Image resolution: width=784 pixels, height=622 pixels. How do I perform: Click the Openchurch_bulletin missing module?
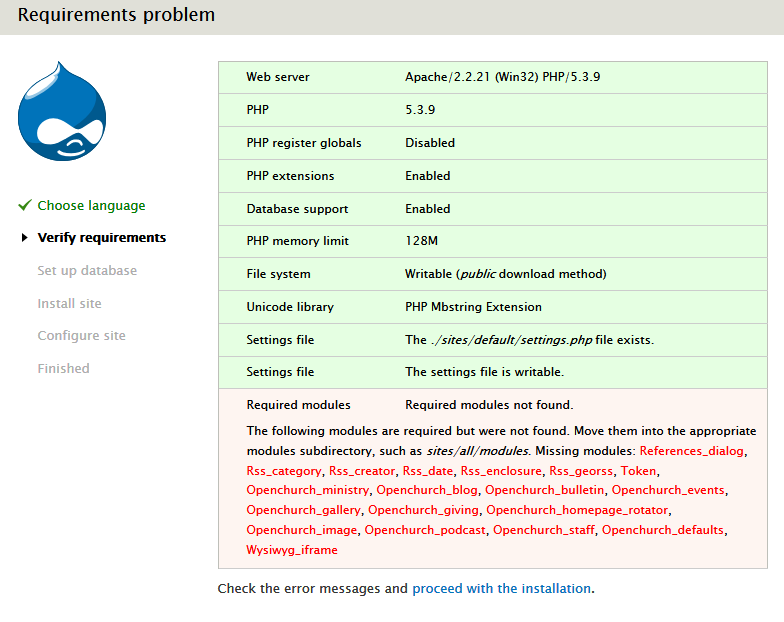544,490
